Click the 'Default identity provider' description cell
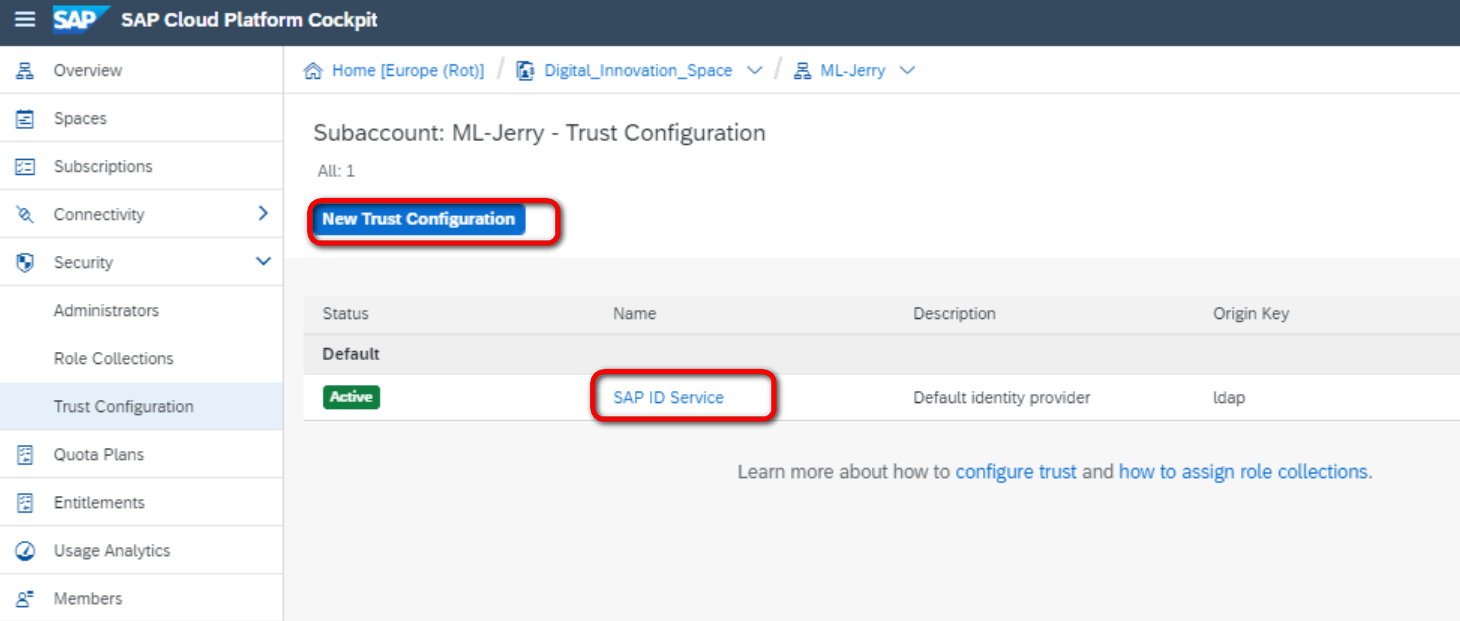The width and height of the screenshot is (1460, 621). (1001, 398)
